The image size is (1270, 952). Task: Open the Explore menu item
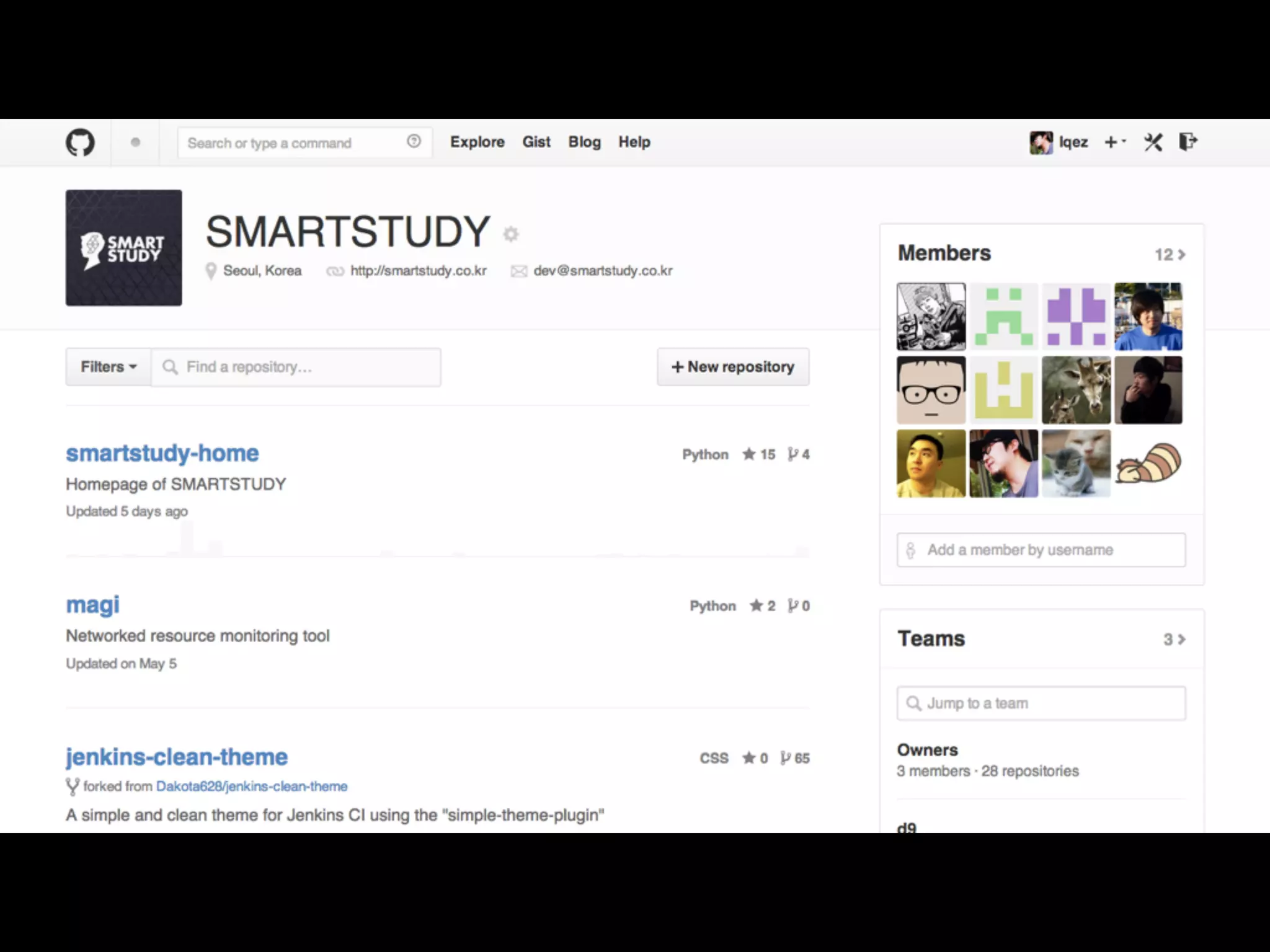[477, 142]
